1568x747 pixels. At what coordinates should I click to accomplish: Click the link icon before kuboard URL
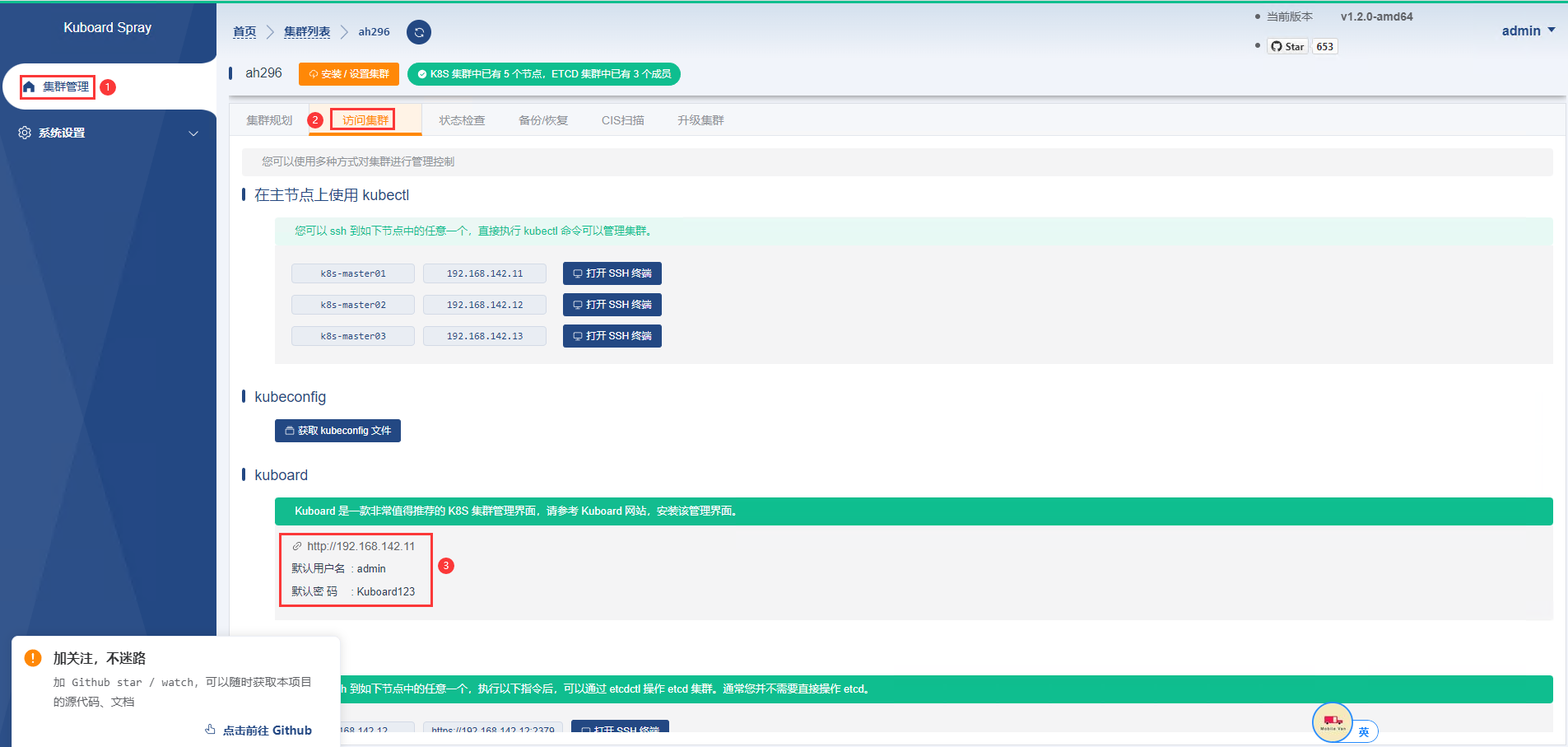pos(297,546)
